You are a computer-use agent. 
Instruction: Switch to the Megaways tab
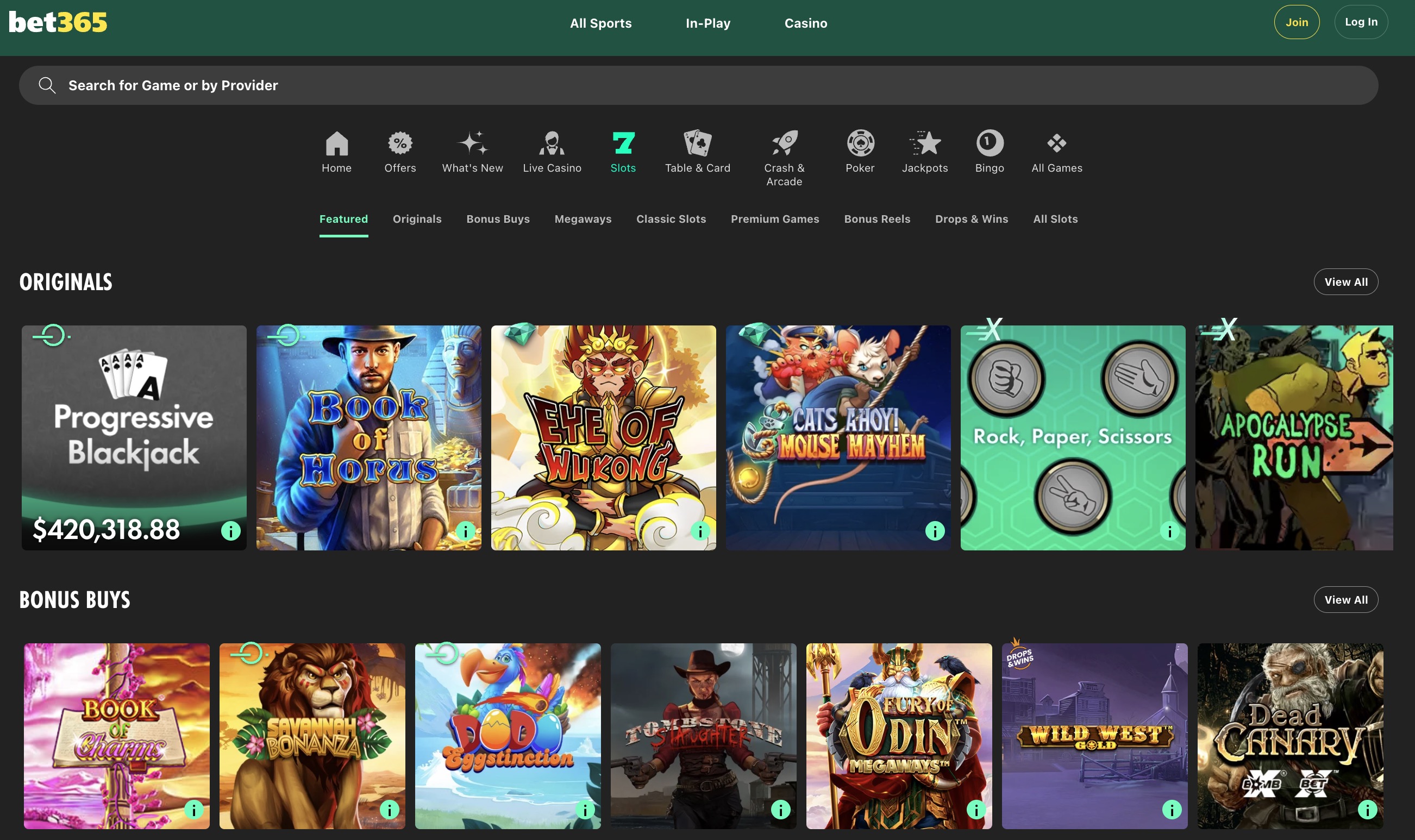click(x=583, y=219)
